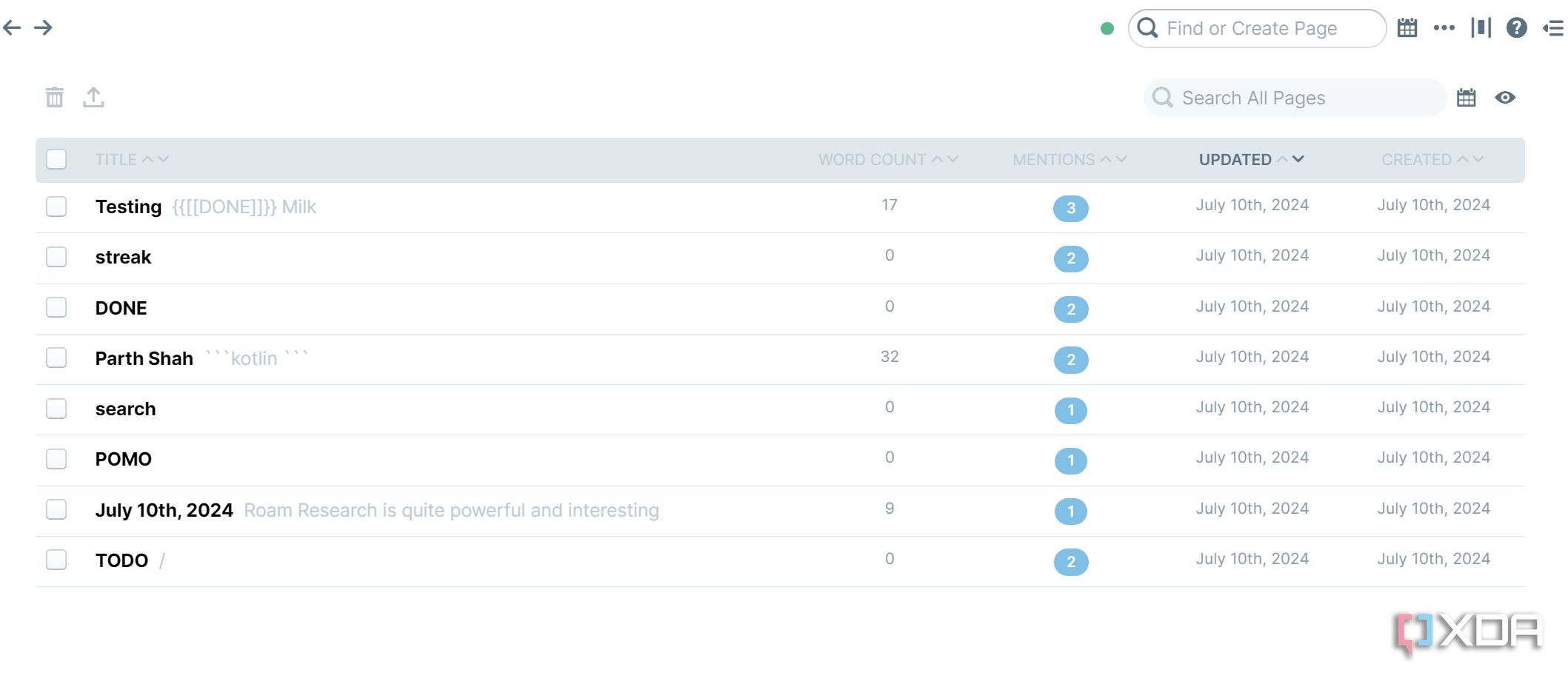This screenshot has width=1568, height=684.
Task: Sort by UPDATED column
Action: pos(1235,159)
